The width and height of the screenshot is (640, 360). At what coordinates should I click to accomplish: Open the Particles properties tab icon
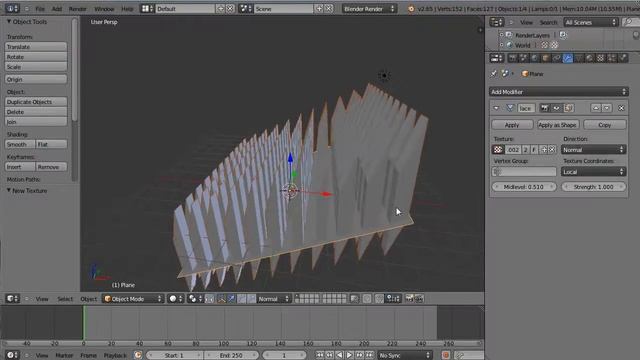pos(612,58)
